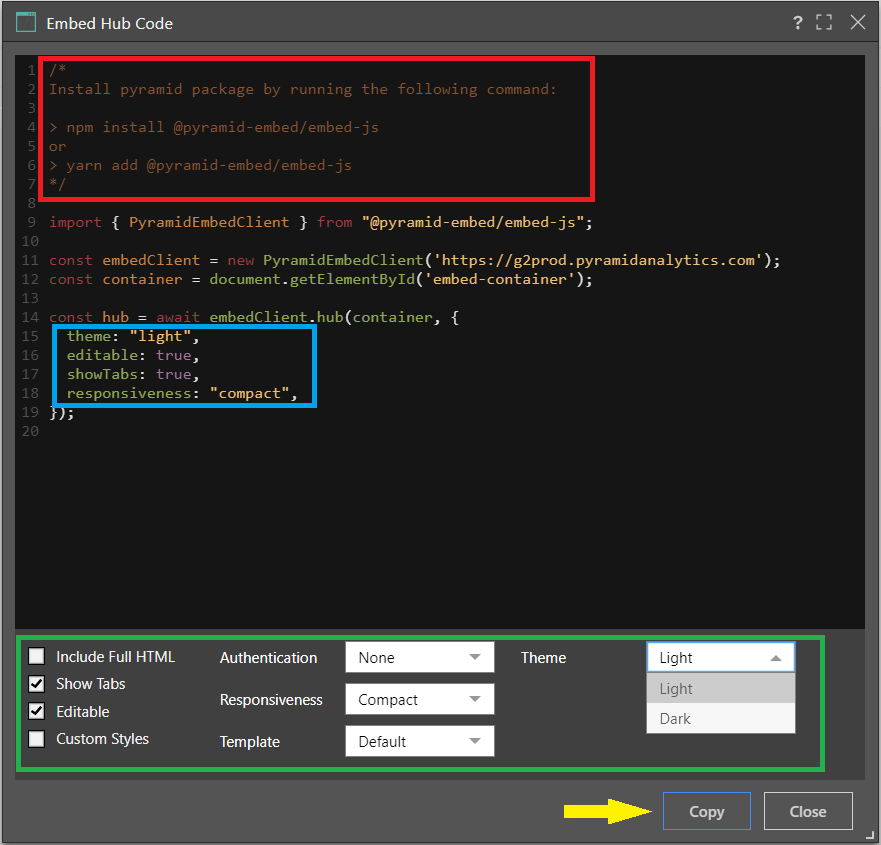This screenshot has width=881, height=845.
Task: Click the Close button
Action: coord(808,811)
